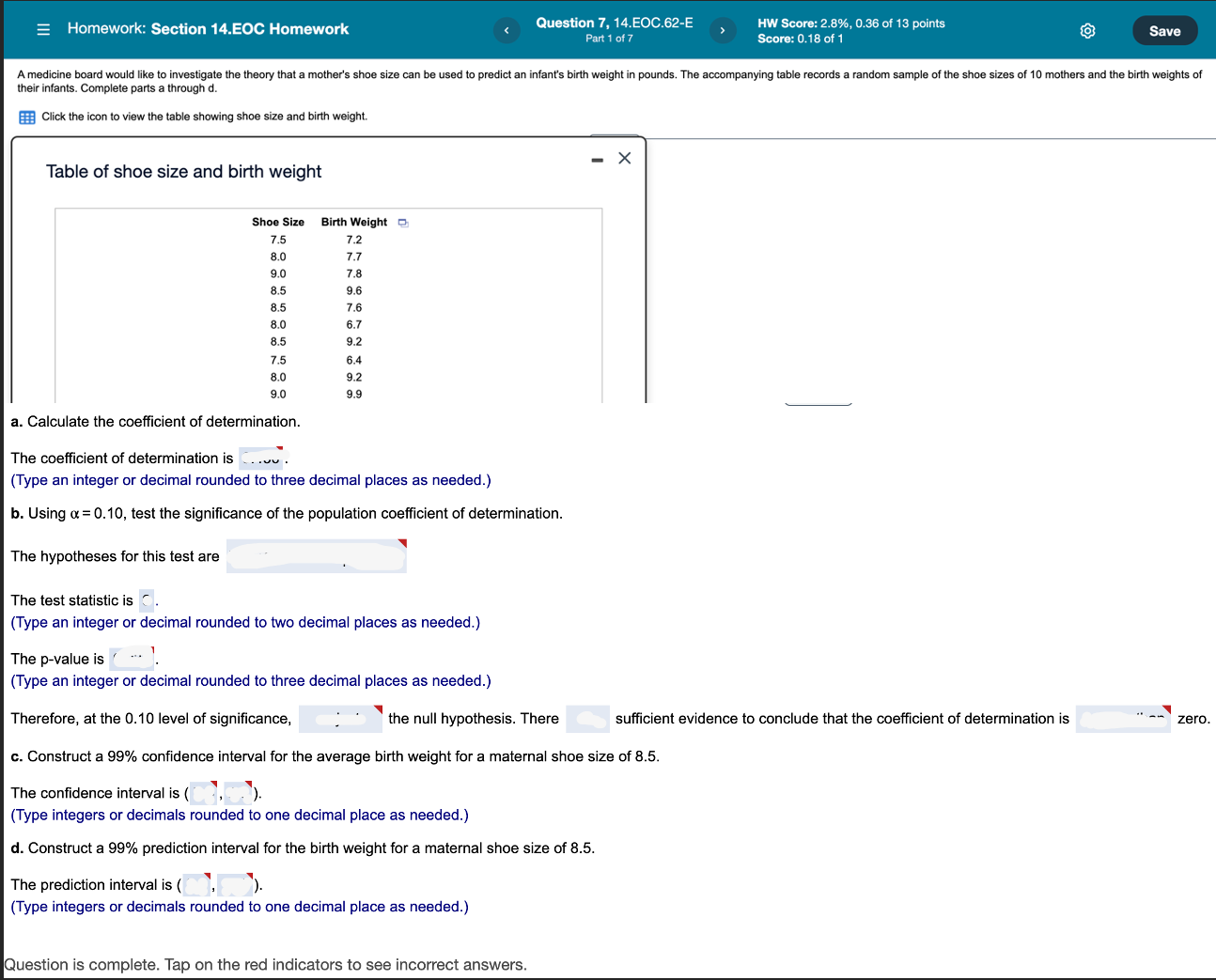Open the reject or fail-to-reject answer dropdown
The width and height of the screenshot is (1216, 980).
point(339,718)
